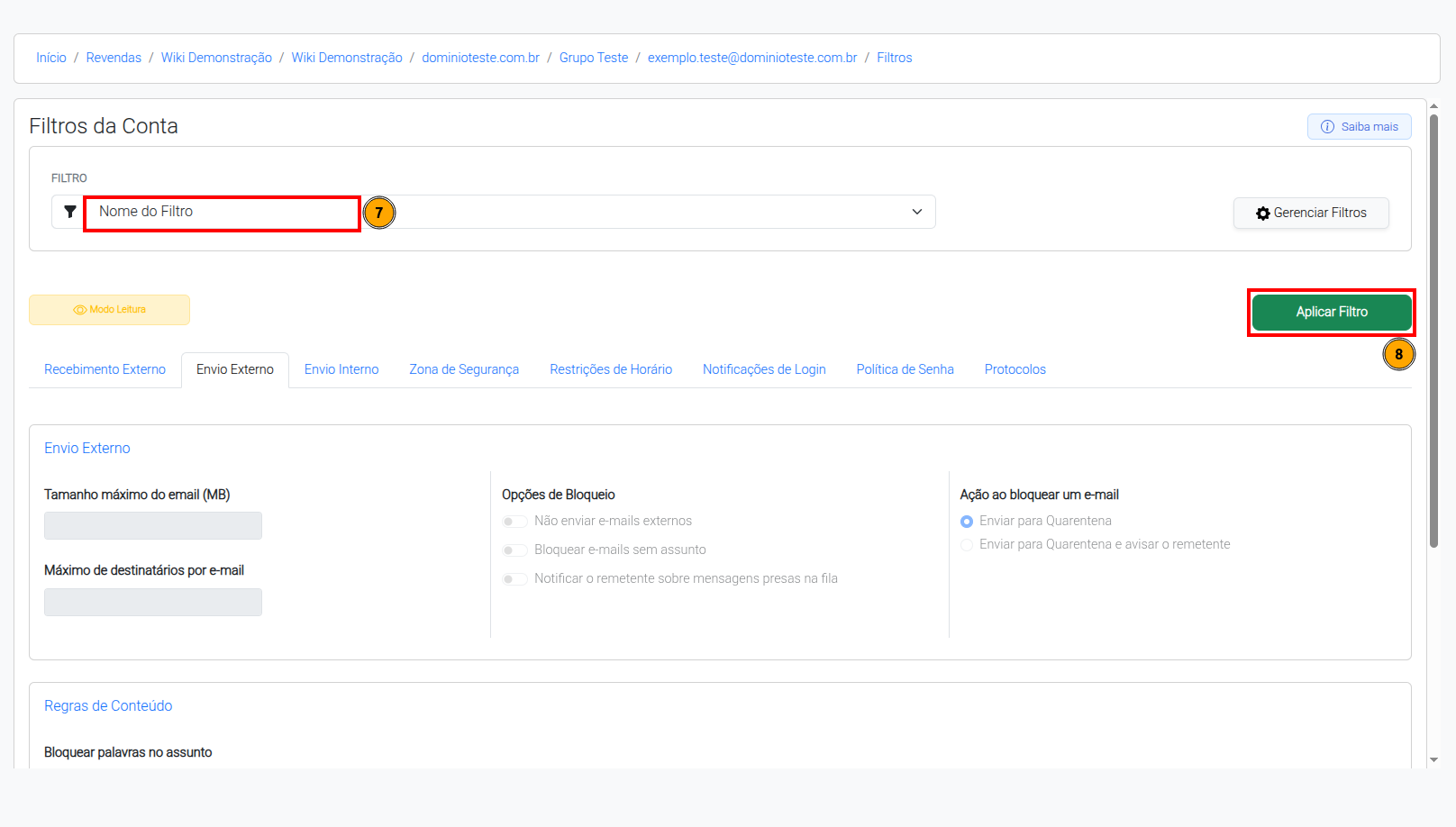Open Protocolos tab

pyautogui.click(x=1015, y=369)
